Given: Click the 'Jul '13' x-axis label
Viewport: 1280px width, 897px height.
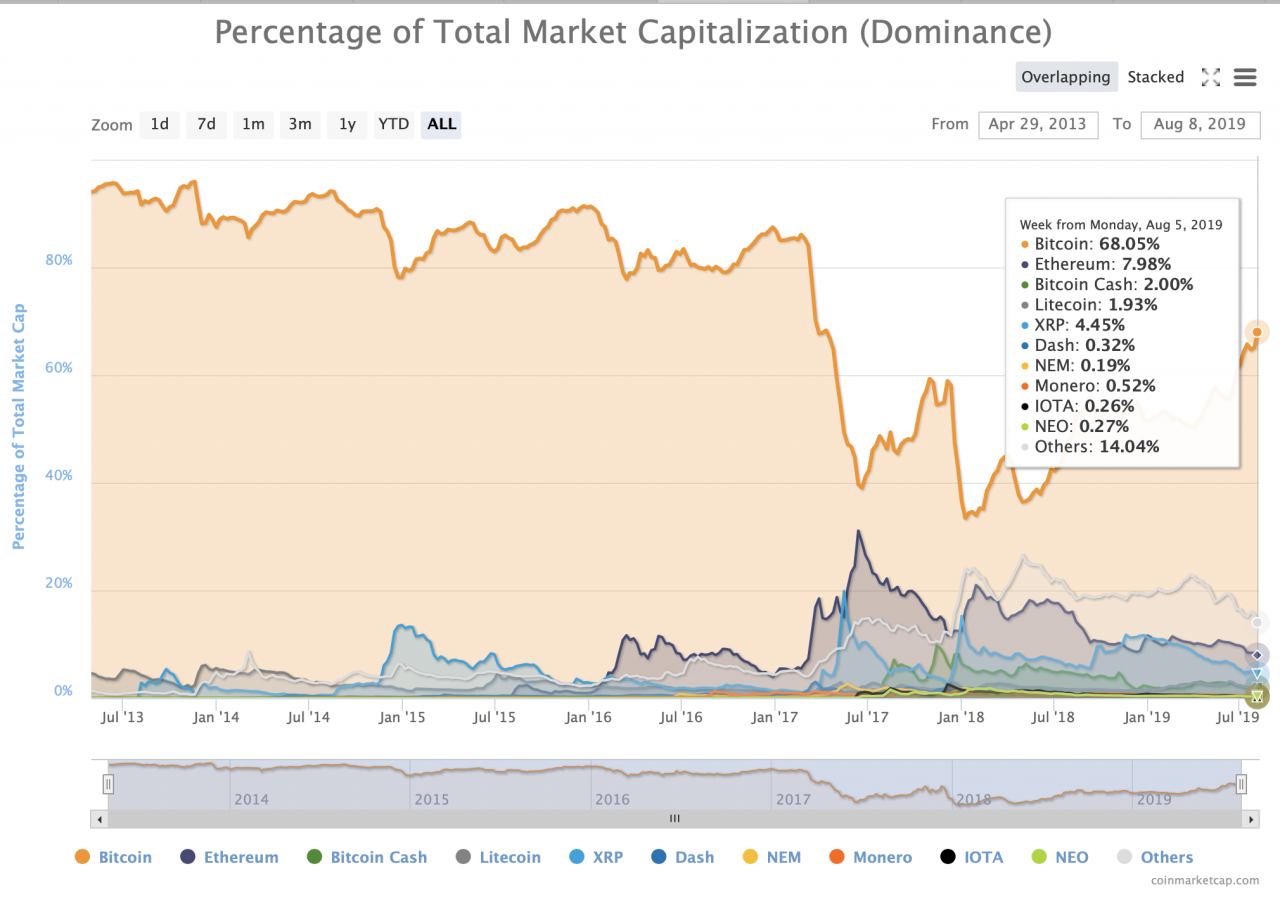Looking at the screenshot, I should click(123, 717).
